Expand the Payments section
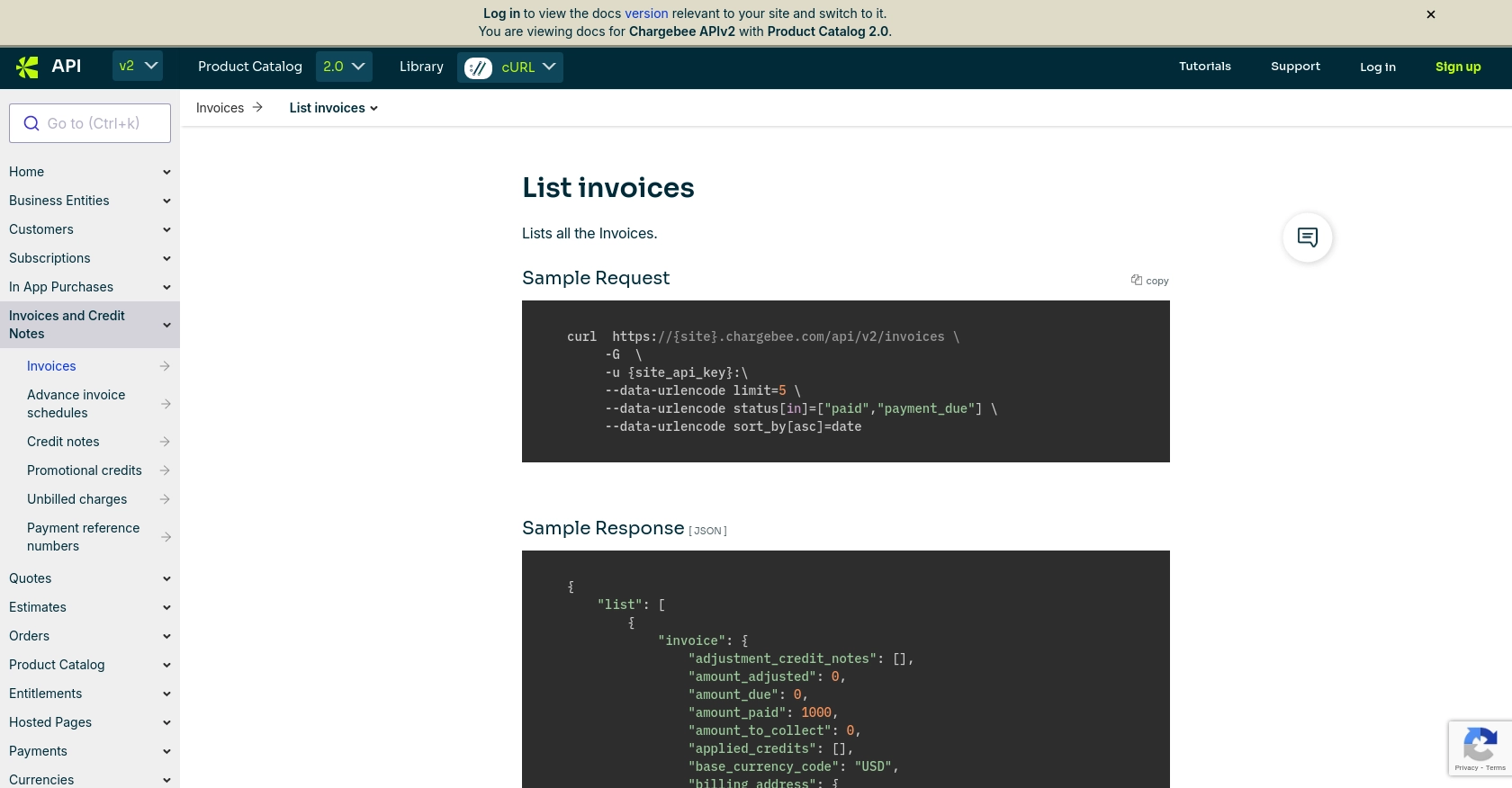Screen dimensions: 1512x788 pyautogui.click(x=166, y=751)
